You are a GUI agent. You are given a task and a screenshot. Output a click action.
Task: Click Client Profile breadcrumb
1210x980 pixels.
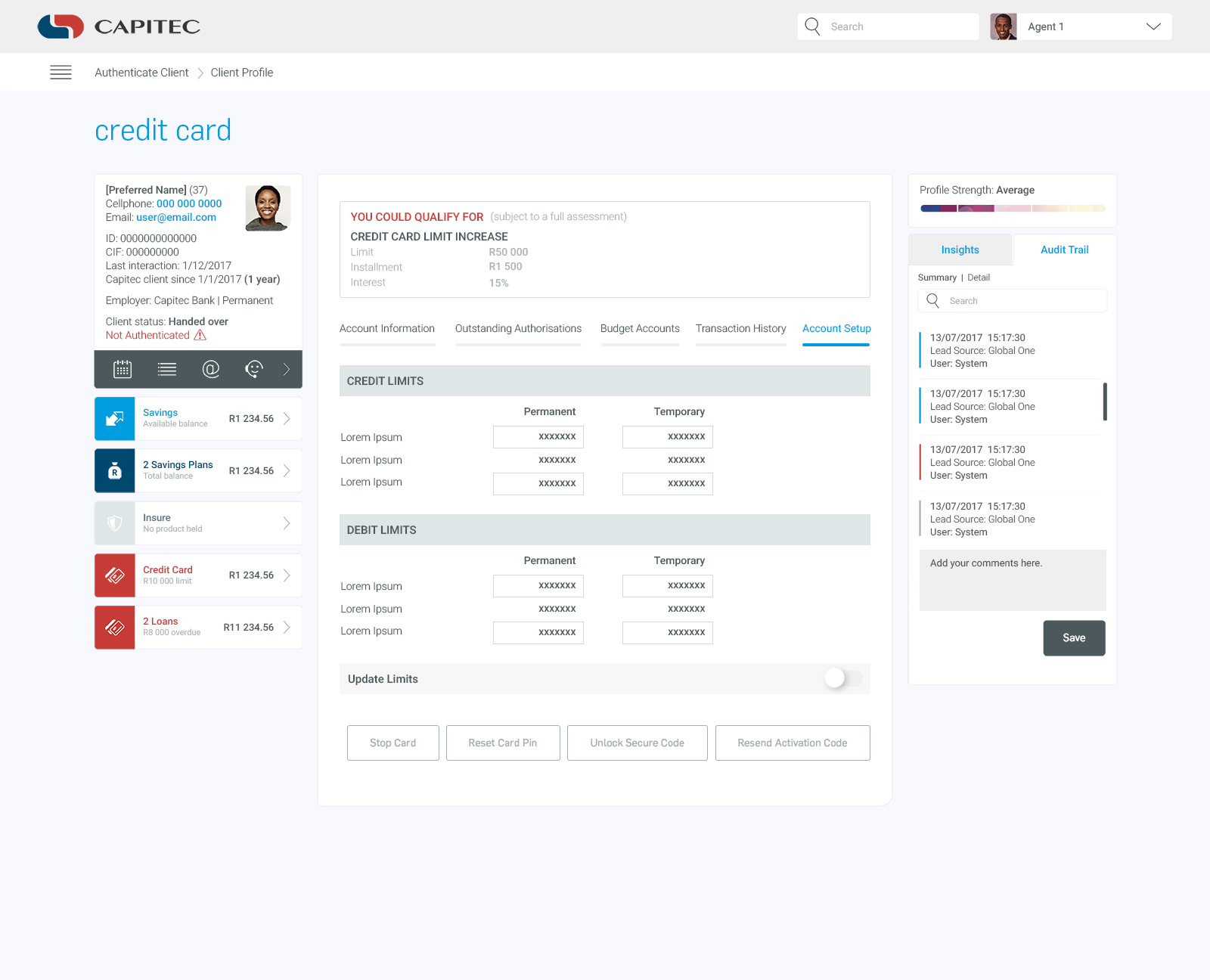242,73
